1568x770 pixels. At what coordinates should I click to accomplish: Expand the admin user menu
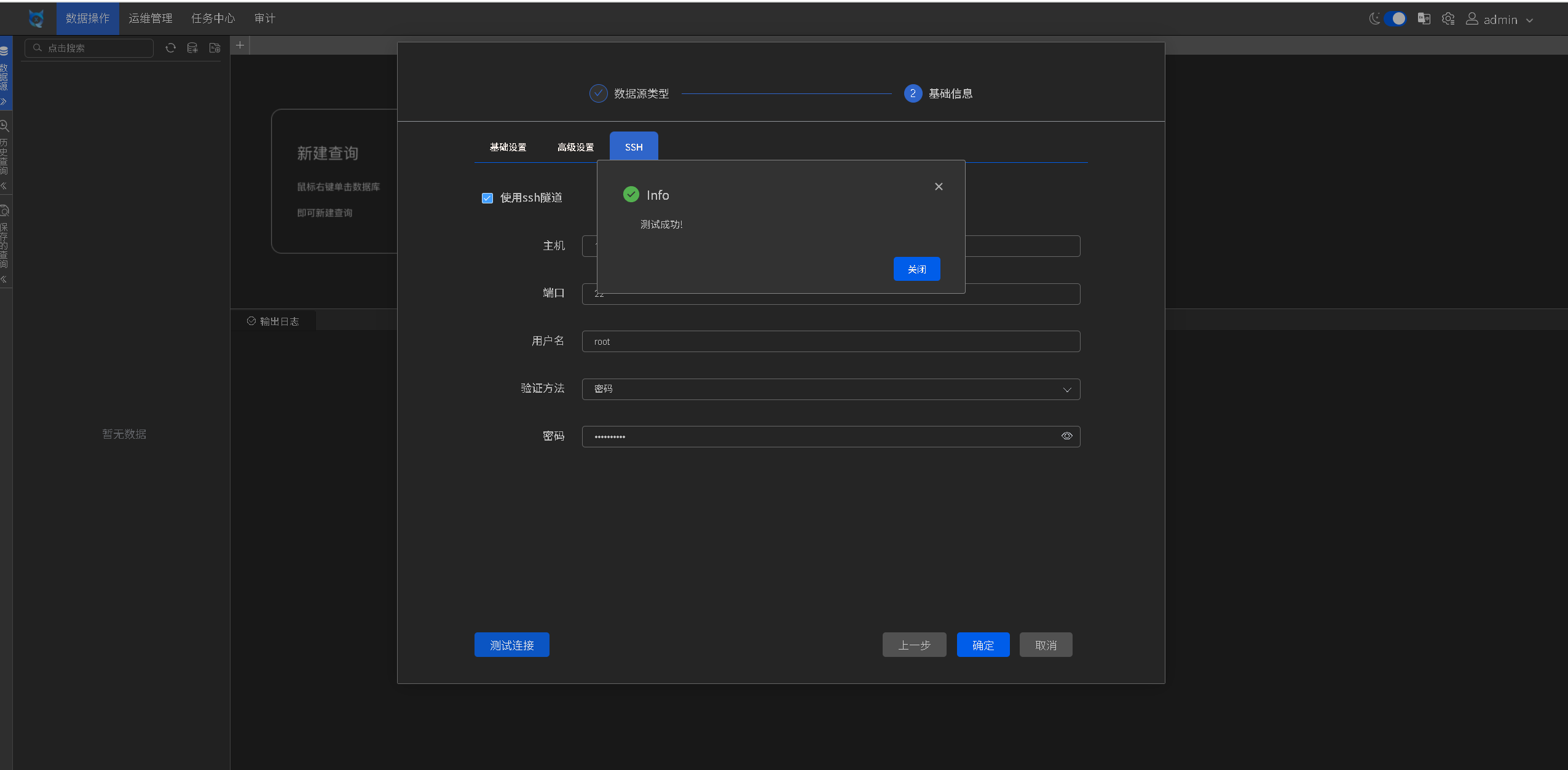tap(1500, 20)
